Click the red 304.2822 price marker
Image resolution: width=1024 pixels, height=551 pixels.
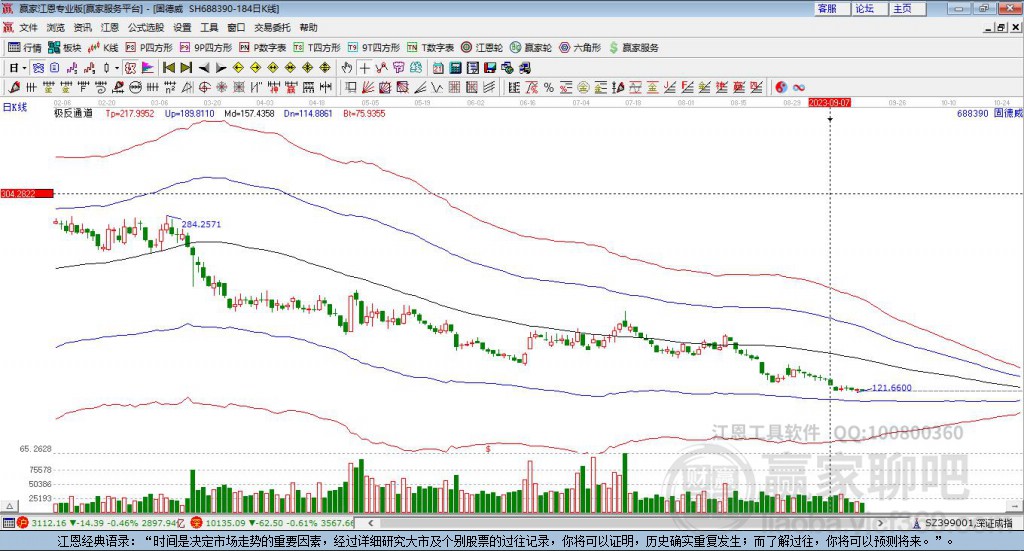(27, 193)
